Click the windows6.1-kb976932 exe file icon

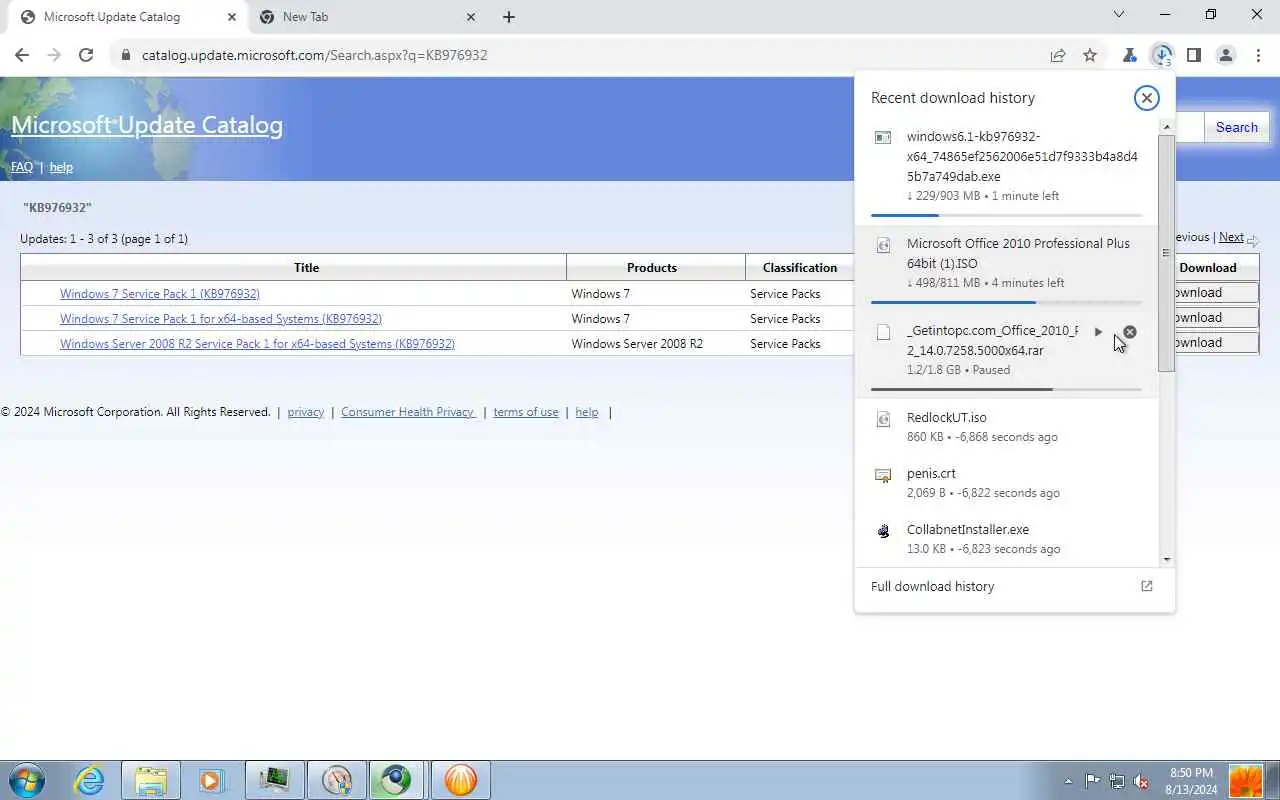click(883, 137)
